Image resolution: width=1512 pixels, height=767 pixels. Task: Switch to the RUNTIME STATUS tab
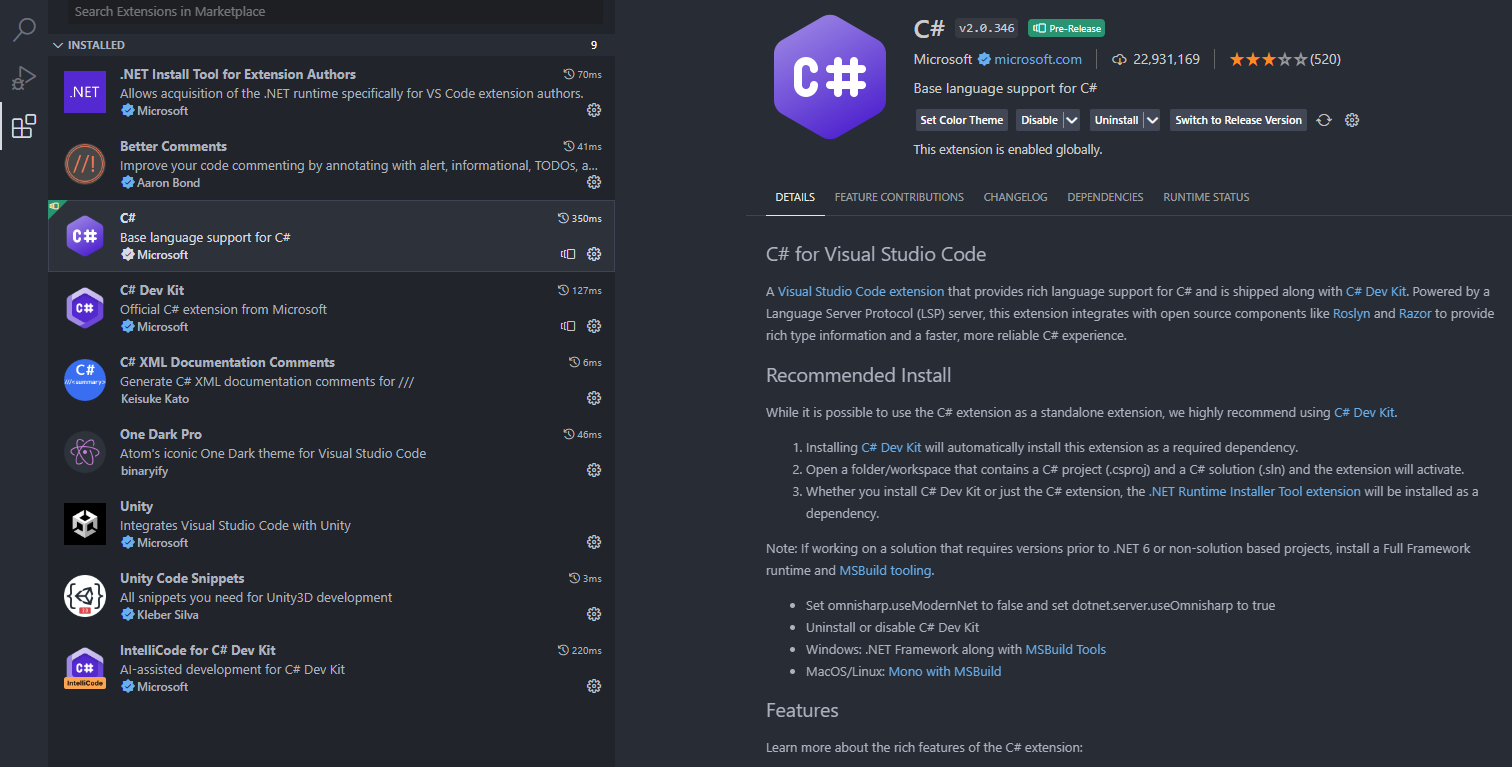point(1206,197)
